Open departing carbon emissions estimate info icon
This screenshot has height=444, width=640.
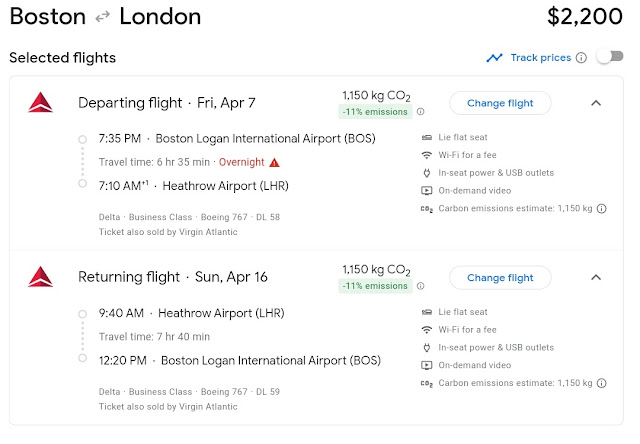601,209
